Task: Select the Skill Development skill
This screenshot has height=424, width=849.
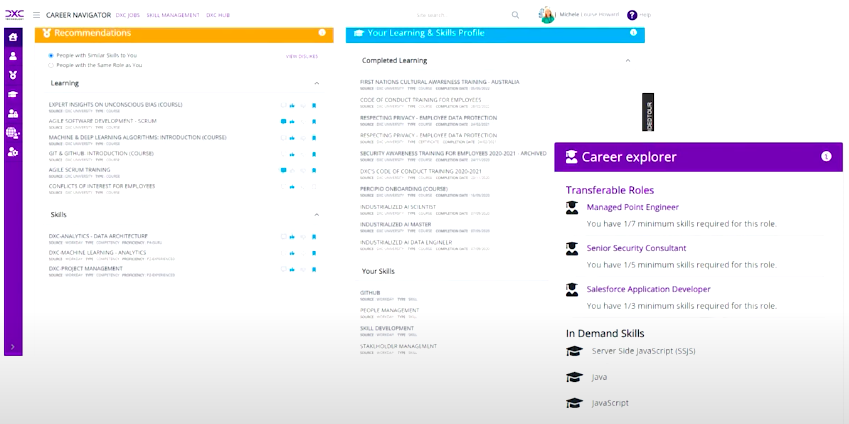Action: [x=387, y=329]
